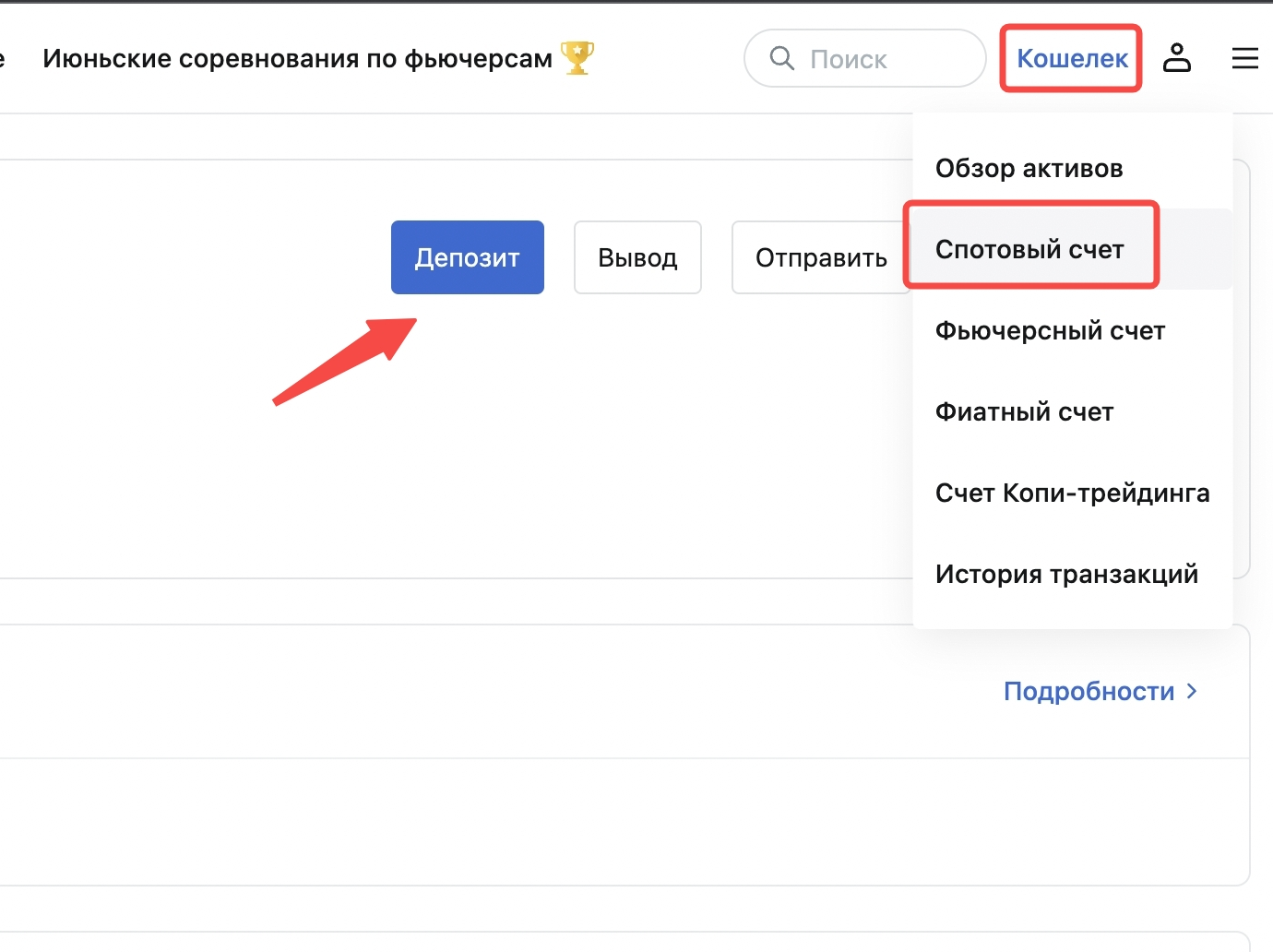Click the chevron next to Подробности

click(x=1192, y=691)
